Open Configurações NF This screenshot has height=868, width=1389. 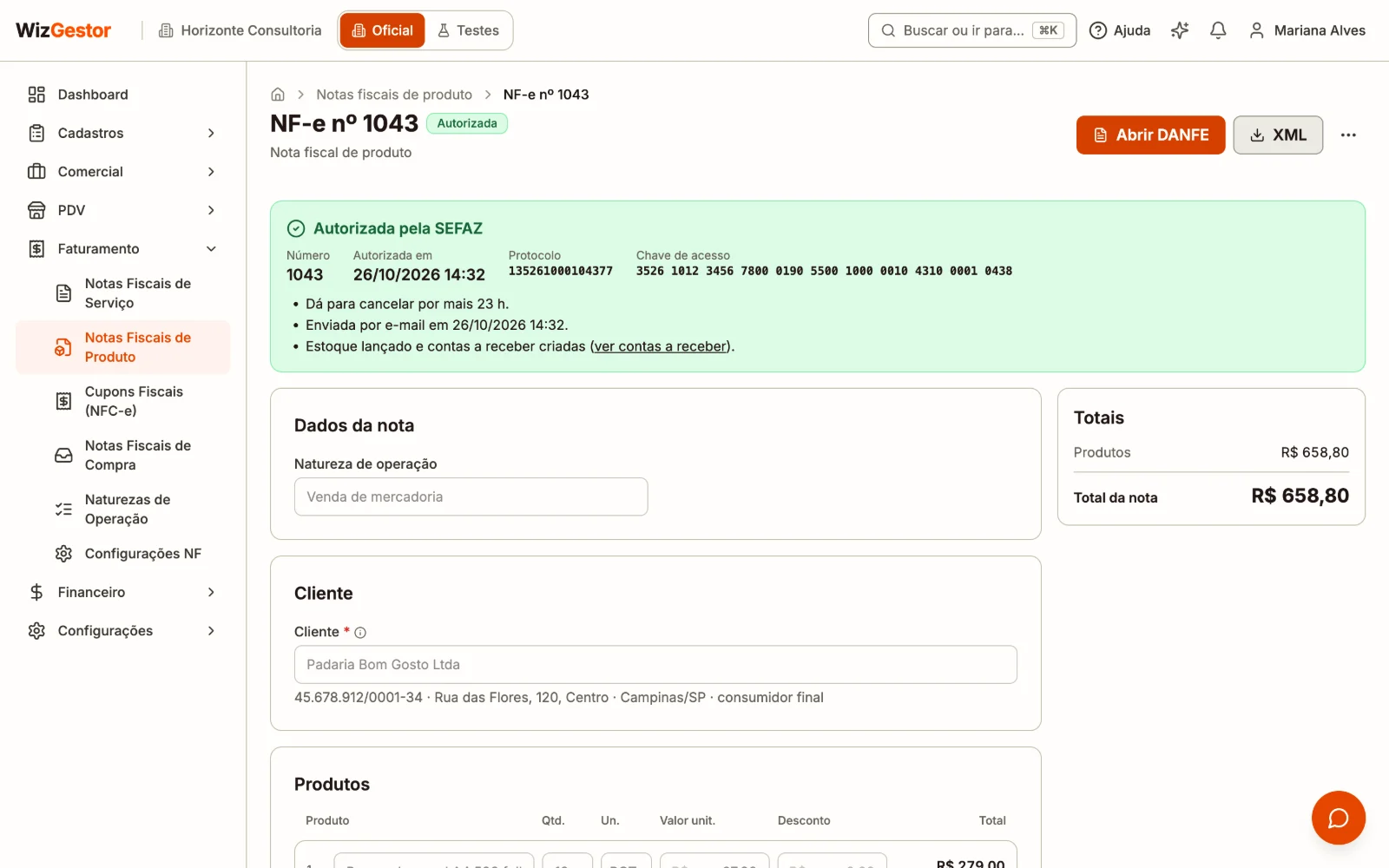(122, 554)
